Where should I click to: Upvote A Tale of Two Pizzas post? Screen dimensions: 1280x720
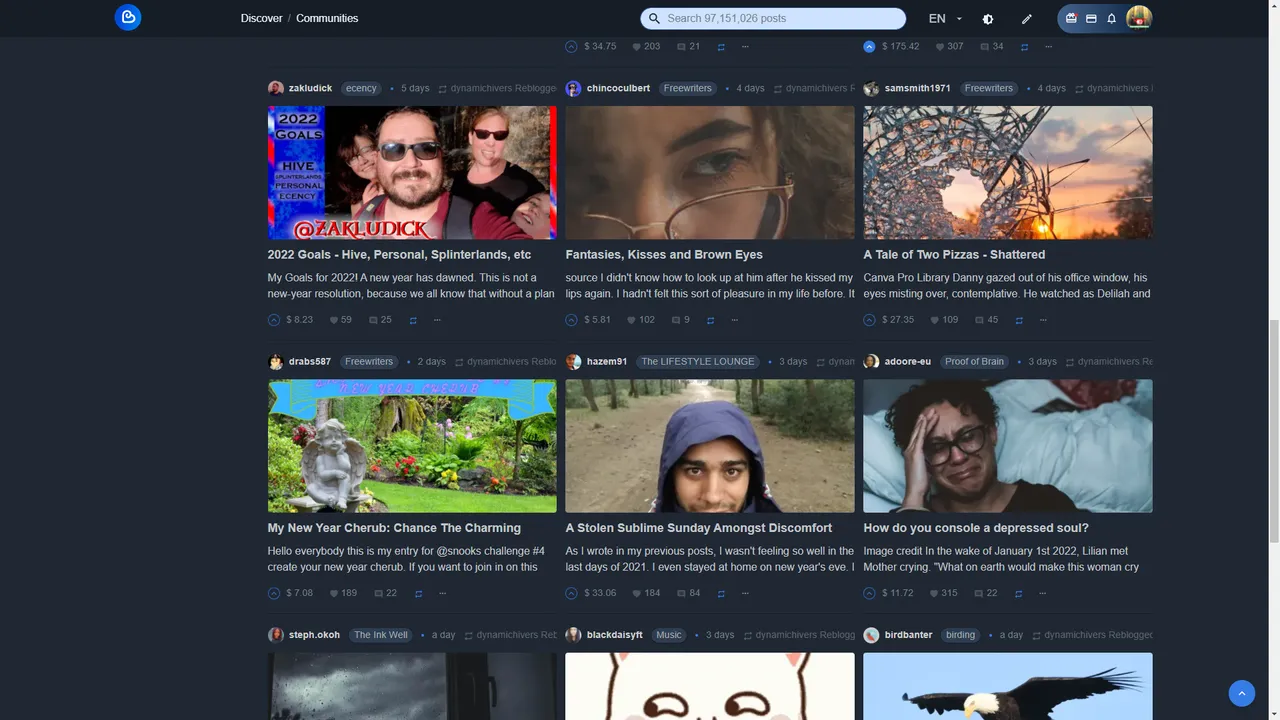(x=870, y=320)
